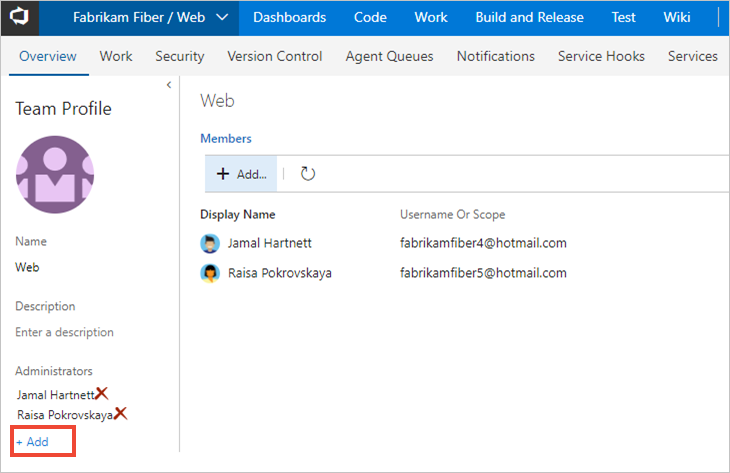The height and width of the screenshot is (473, 730).
Task: Select member Jamal Hartnett
Action: 270,243
